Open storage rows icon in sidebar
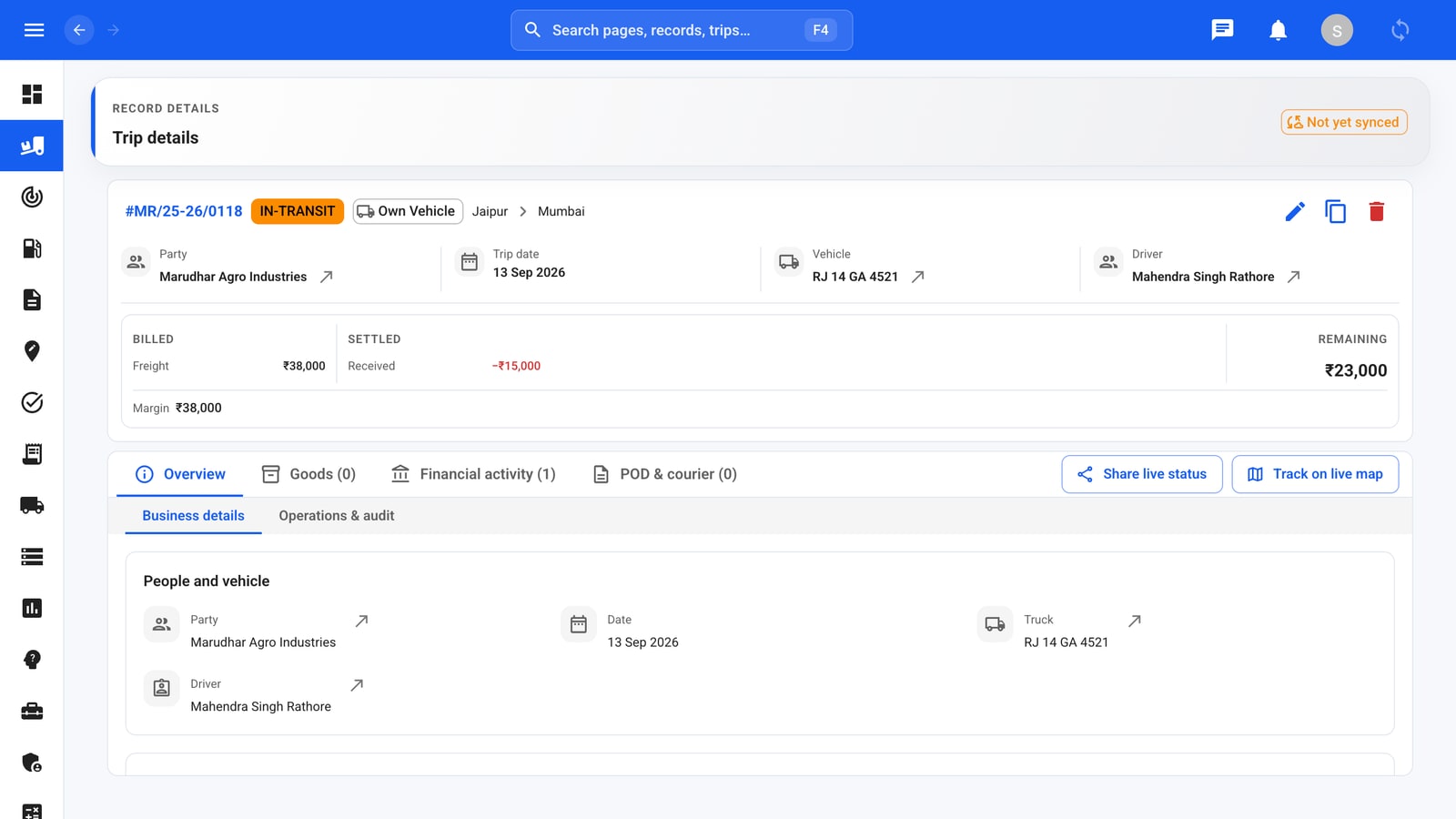 [32, 557]
